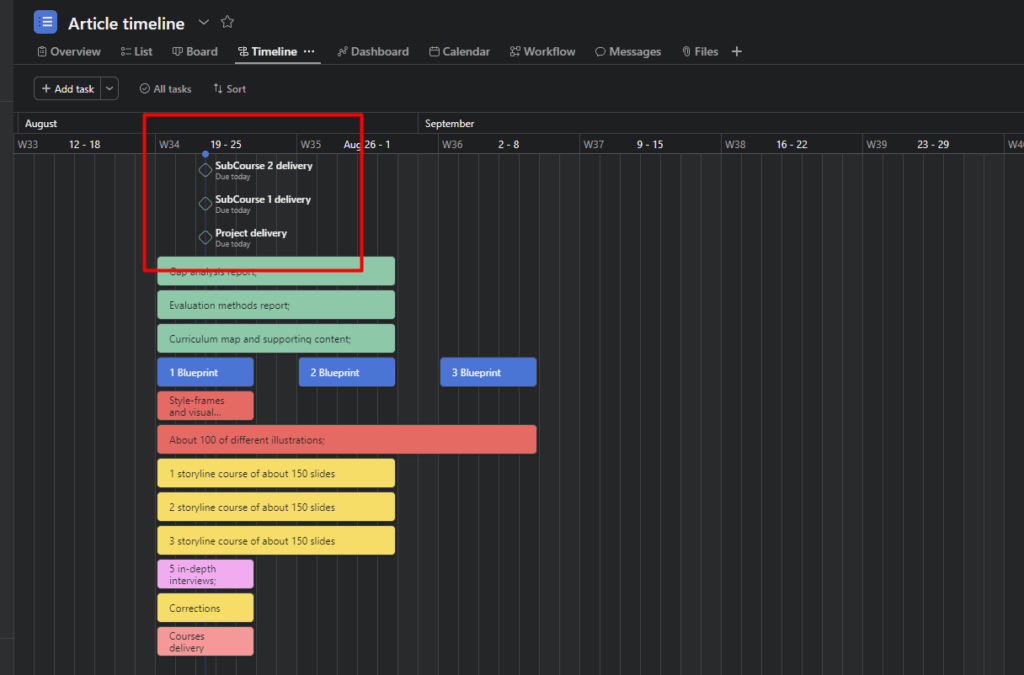Click the blue today marker dot

[x=205, y=154]
